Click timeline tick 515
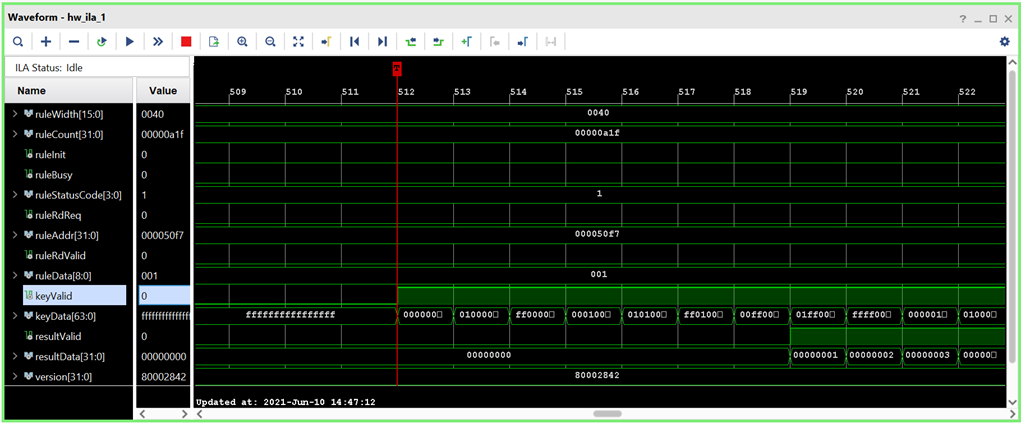1021x423 pixels. tap(574, 92)
